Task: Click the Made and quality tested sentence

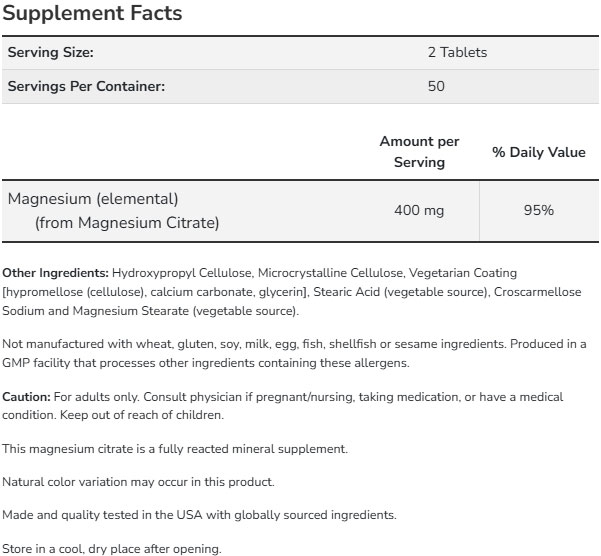Action: pyautogui.click(x=200, y=515)
